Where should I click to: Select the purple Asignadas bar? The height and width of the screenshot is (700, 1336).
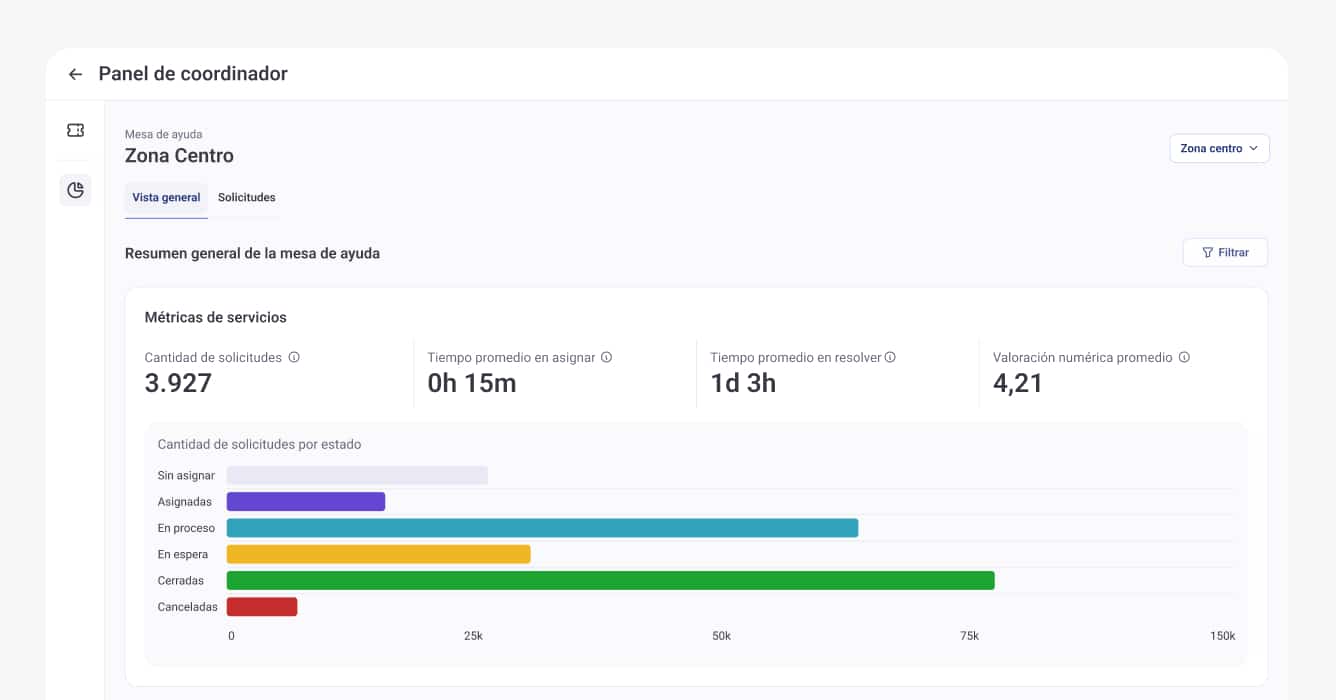[306, 502]
